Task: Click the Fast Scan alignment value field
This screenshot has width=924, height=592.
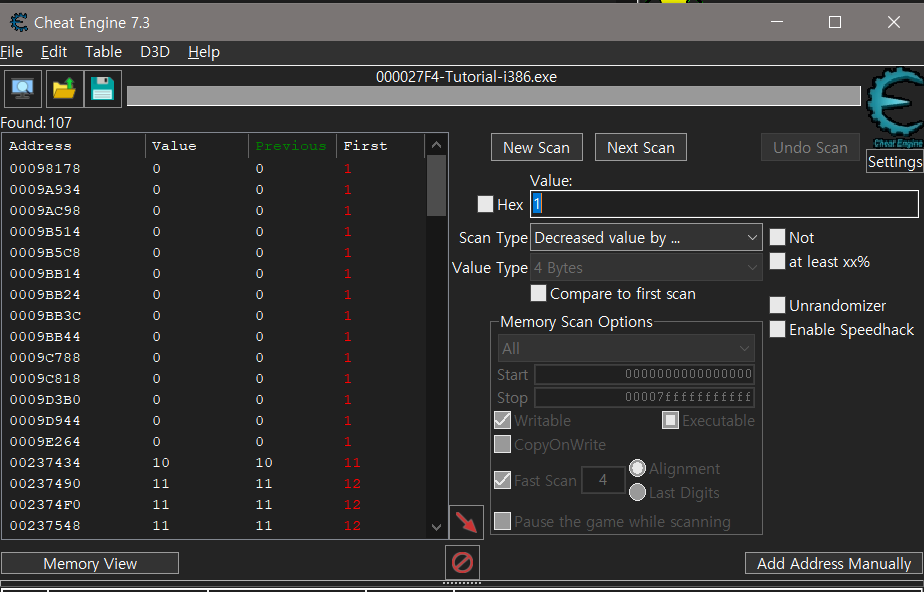Action: point(603,481)
